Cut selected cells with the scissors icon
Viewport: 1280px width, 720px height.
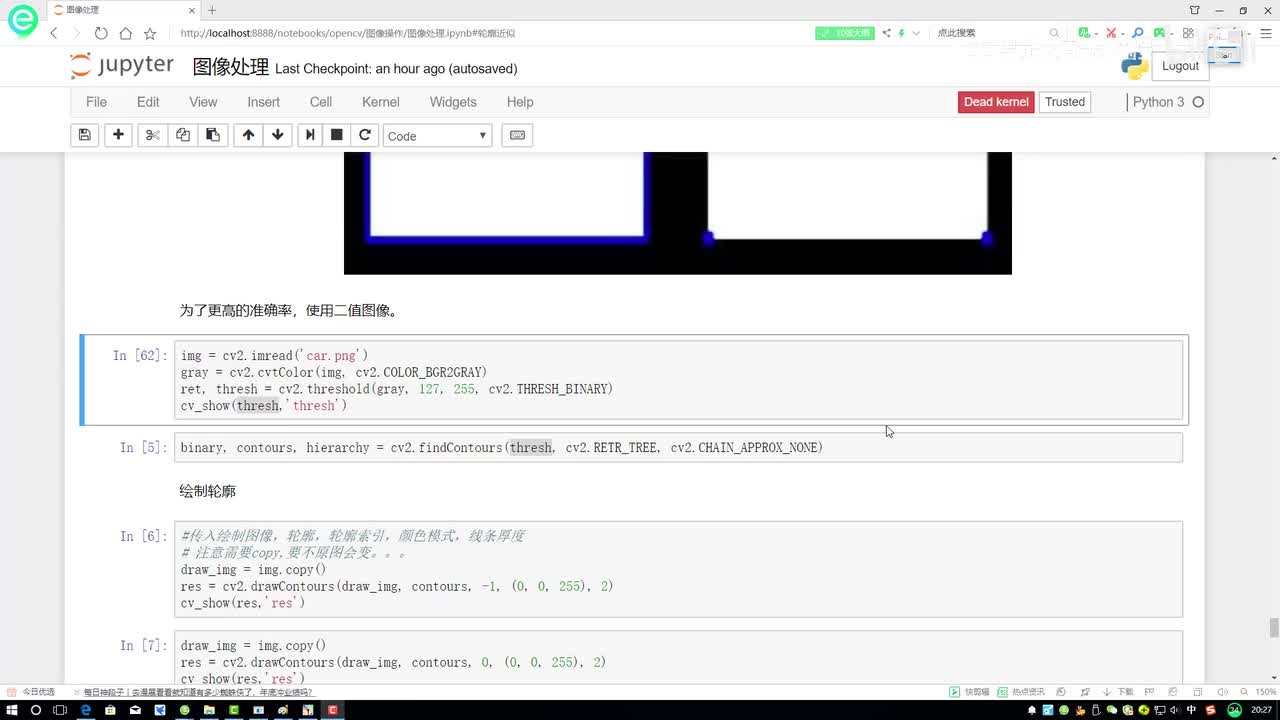coord(152,135)
